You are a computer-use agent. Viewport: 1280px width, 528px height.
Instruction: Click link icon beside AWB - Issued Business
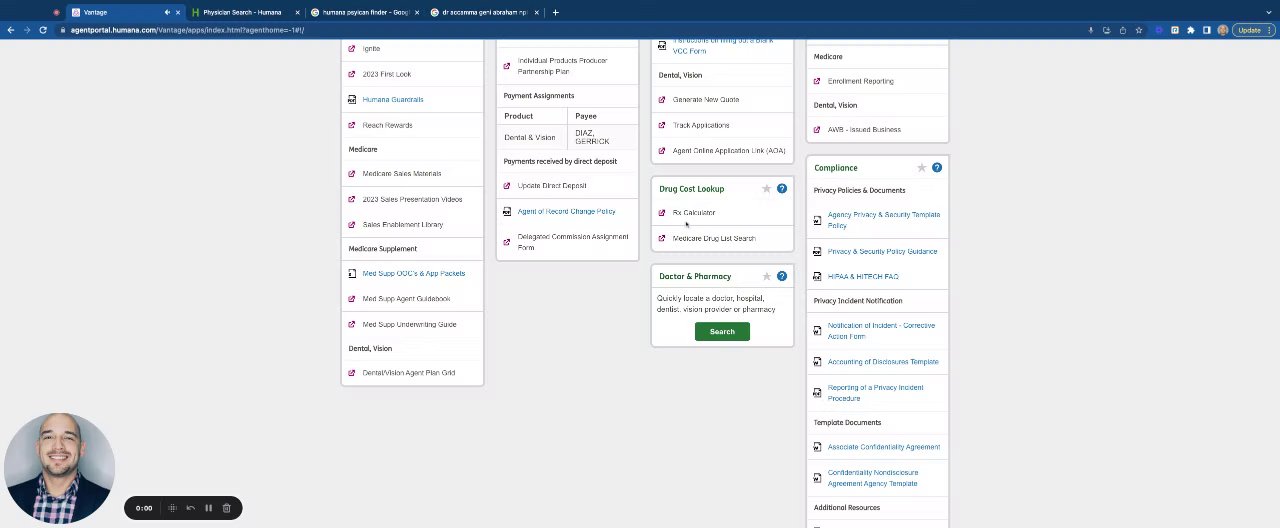click(x=817, y=130)
